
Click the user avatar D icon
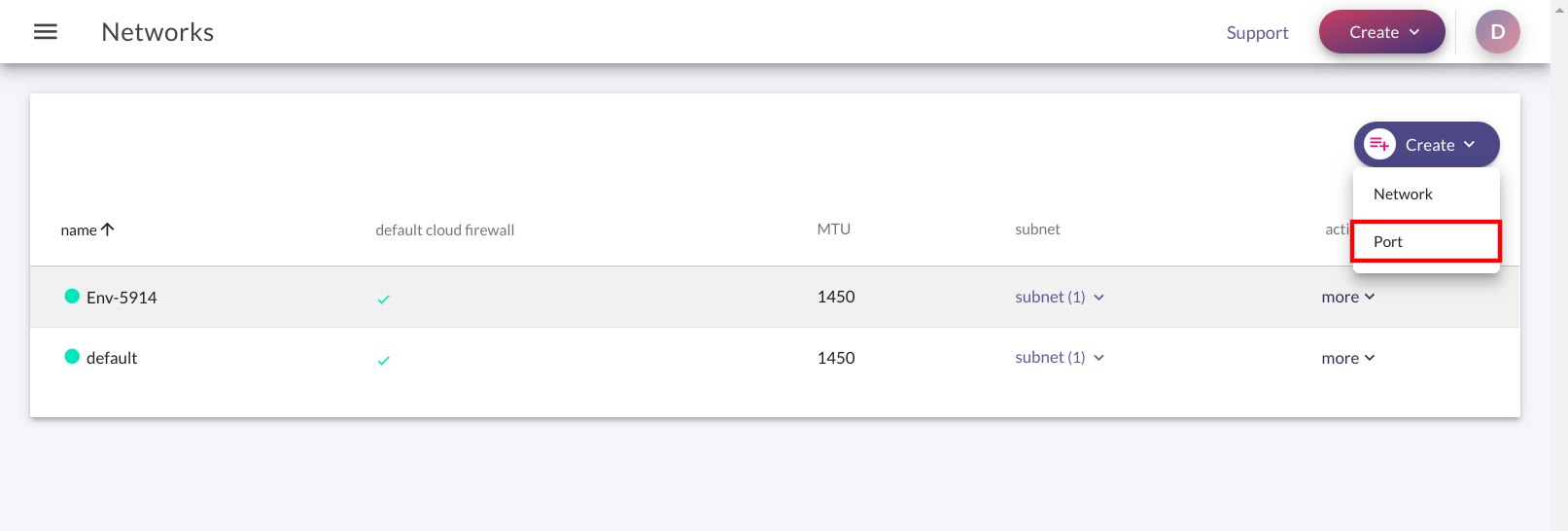click(x=1497, y=32)
